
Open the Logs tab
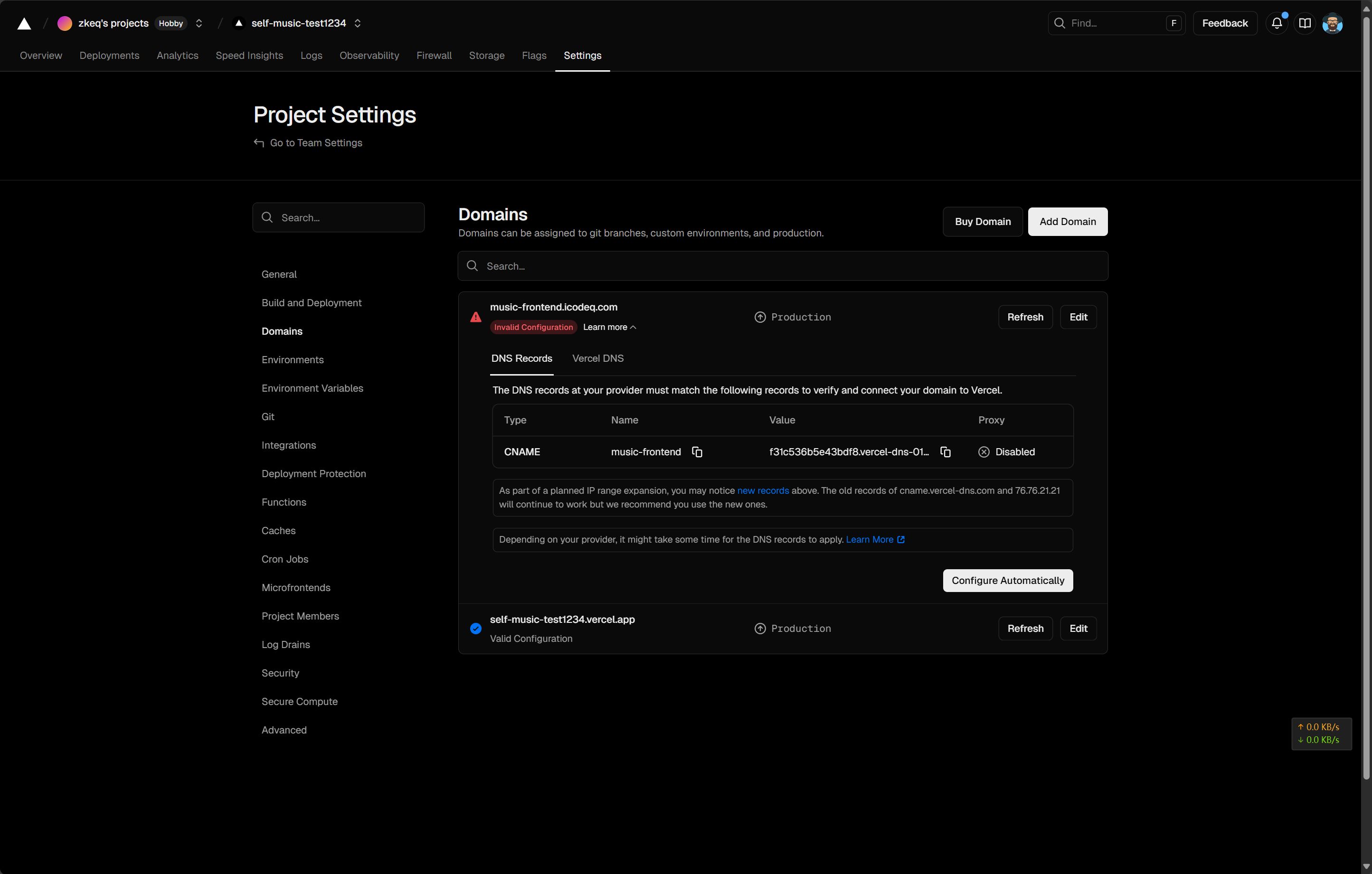(311, 55)
